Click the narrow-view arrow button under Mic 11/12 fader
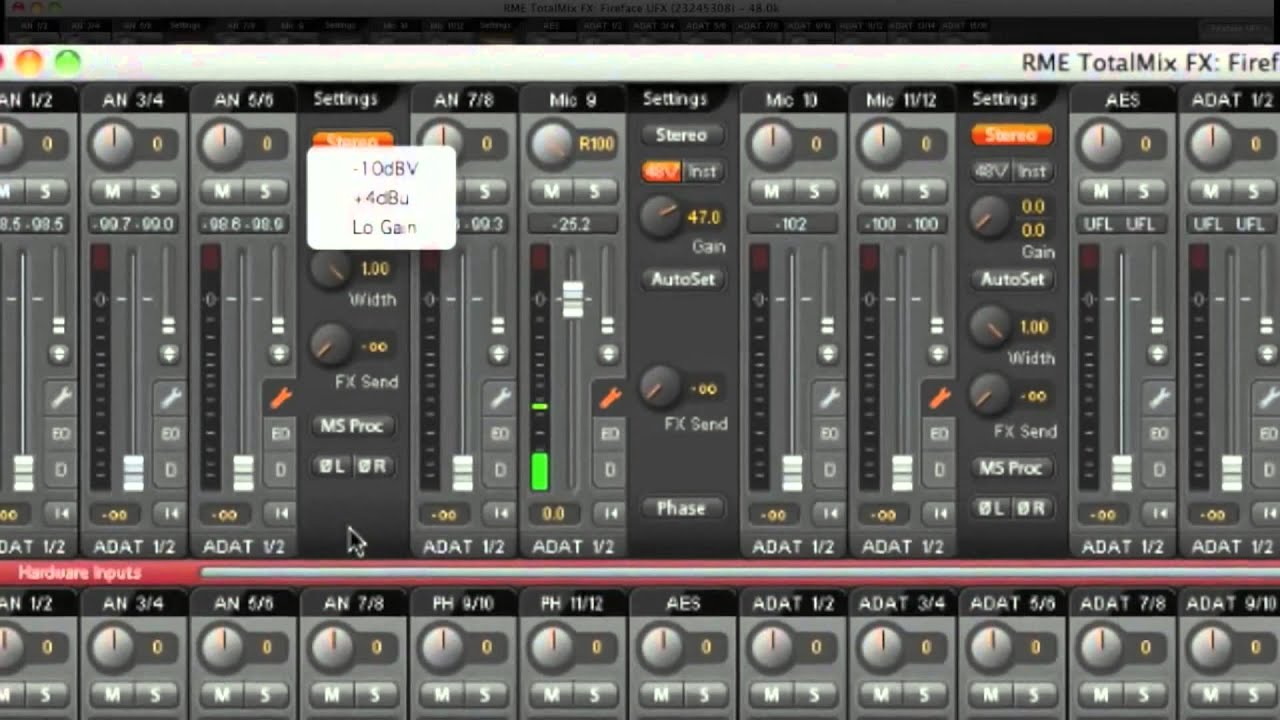1280x720 pixels. click(x=940, y=514)
